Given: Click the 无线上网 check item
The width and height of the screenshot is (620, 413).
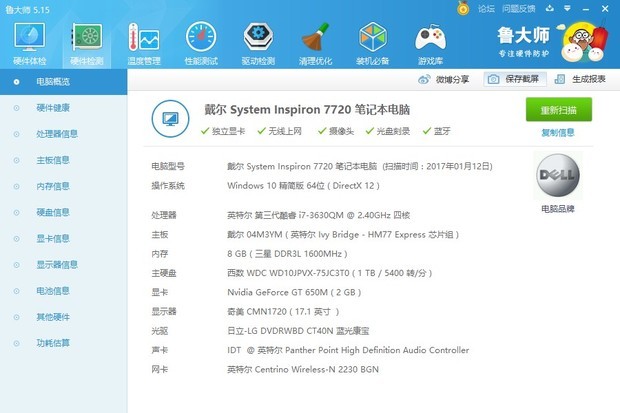Looking at the screenshot, I should (x=280, y=131).
